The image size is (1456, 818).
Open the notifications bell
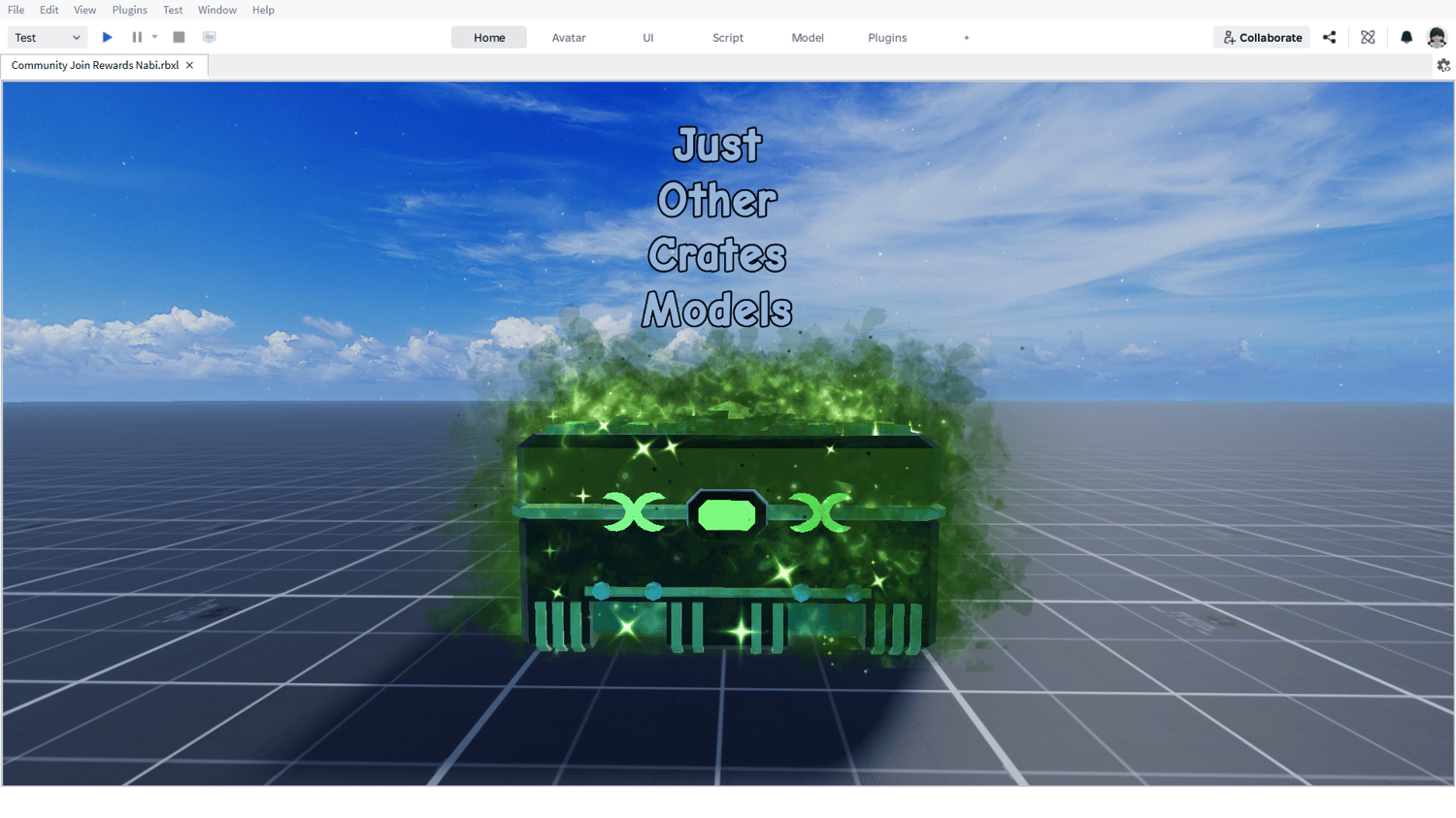(x=1406, y=37)
